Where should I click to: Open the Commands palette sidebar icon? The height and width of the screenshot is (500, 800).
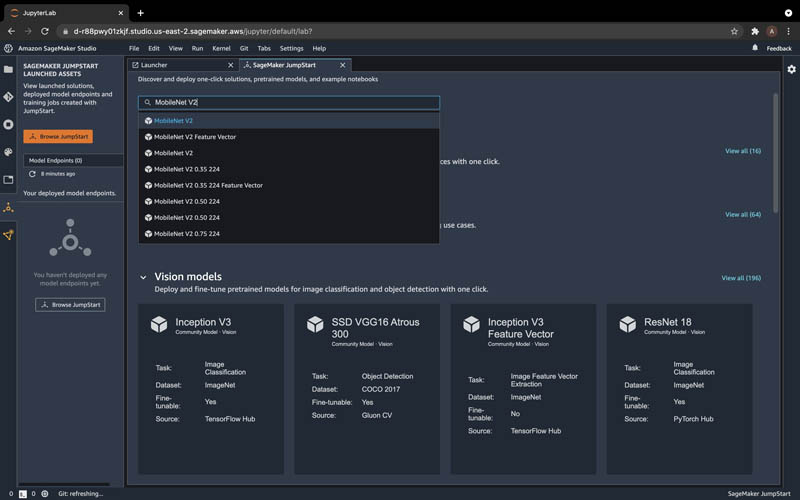(8, 152)
